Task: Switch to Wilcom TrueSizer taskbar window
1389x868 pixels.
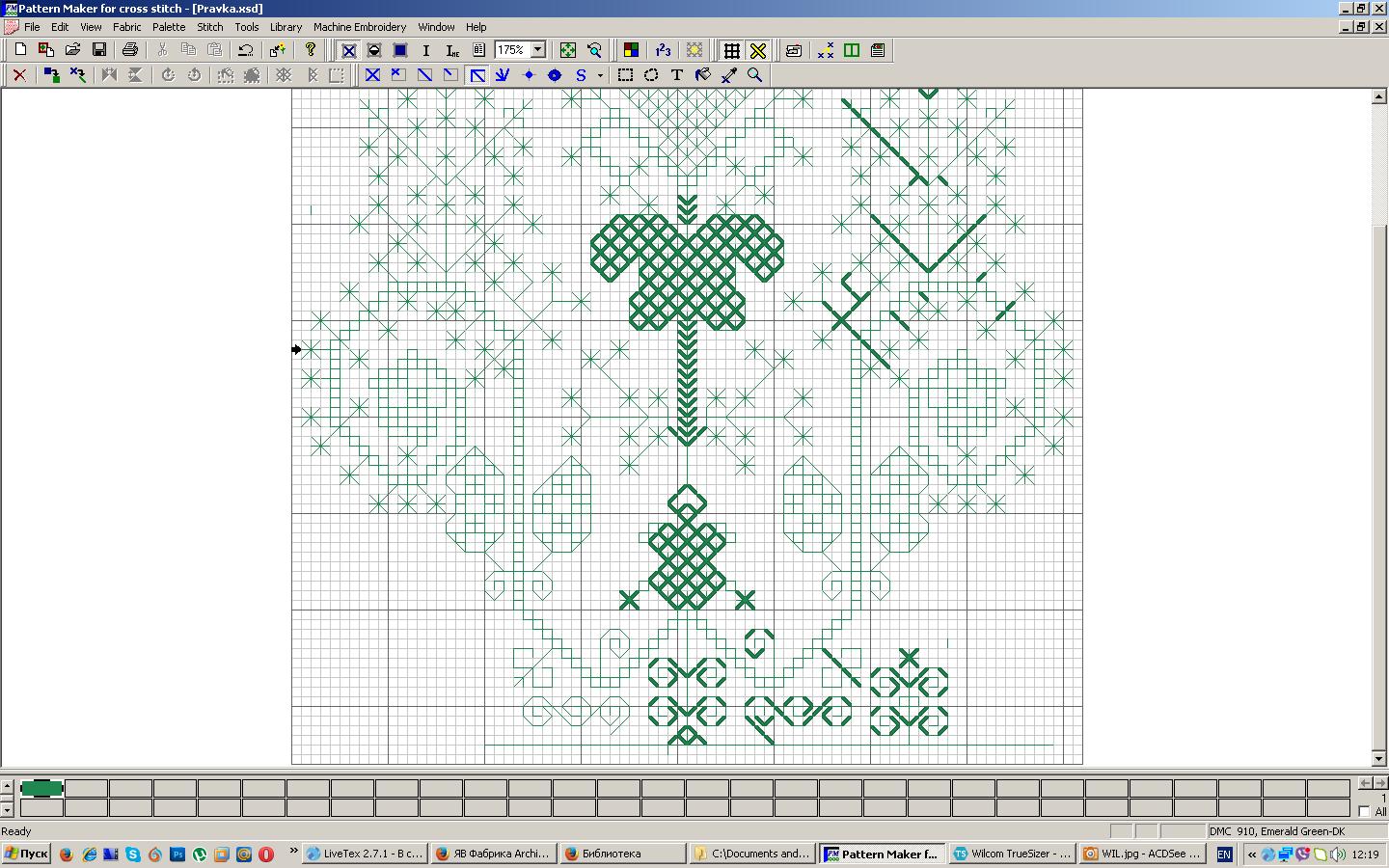Action: click(1012, 854)
